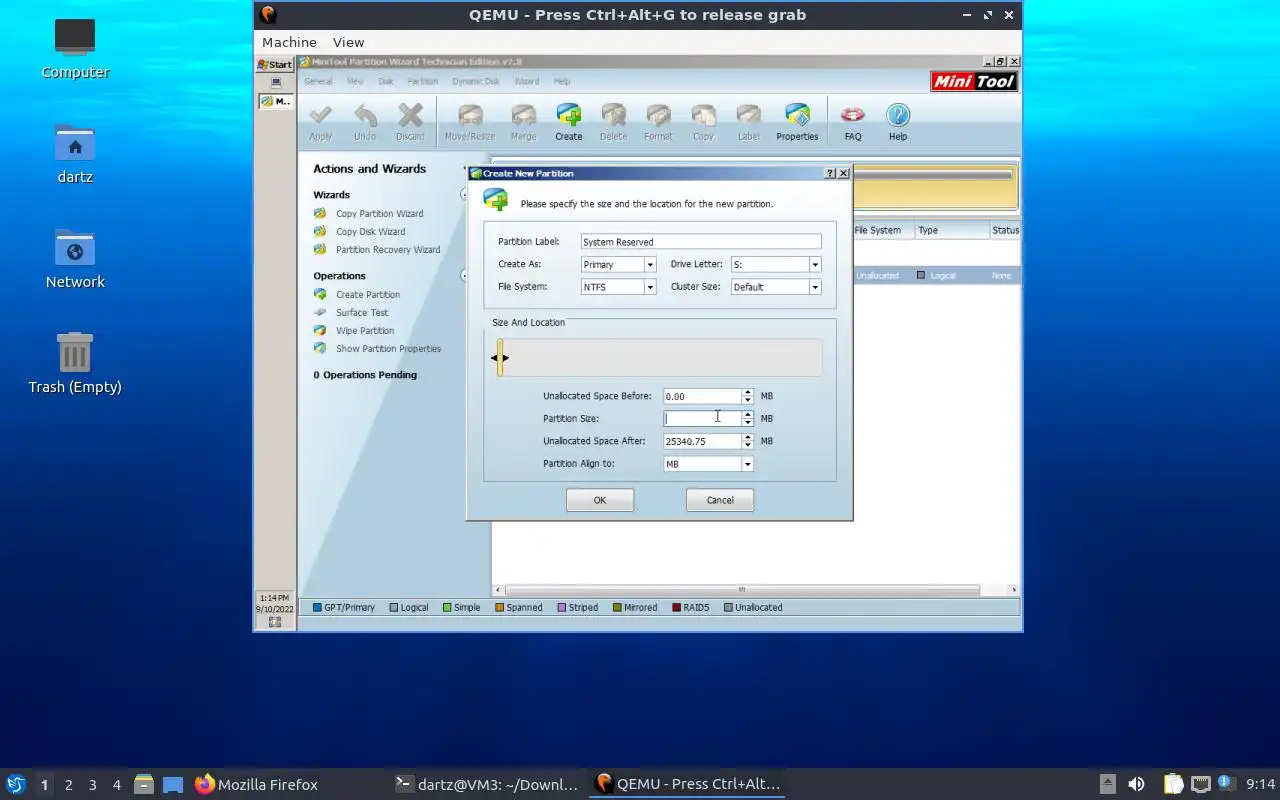Click the Label toolbar icon
Screen dimensions: 1280x800
(x=748, y=123)
